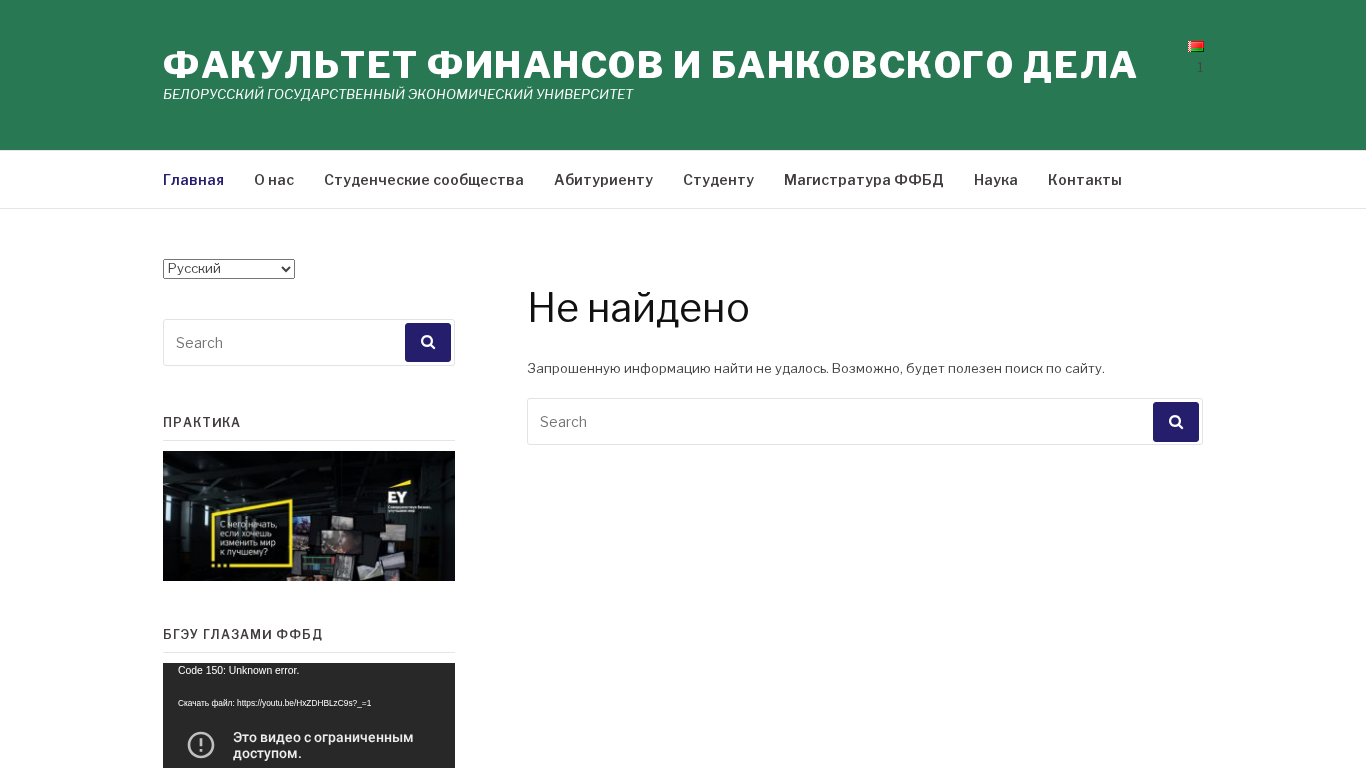This screenshot has height=768, width=1366.
Task: Click the number 1 below the flag
Action: [1200, 67]
